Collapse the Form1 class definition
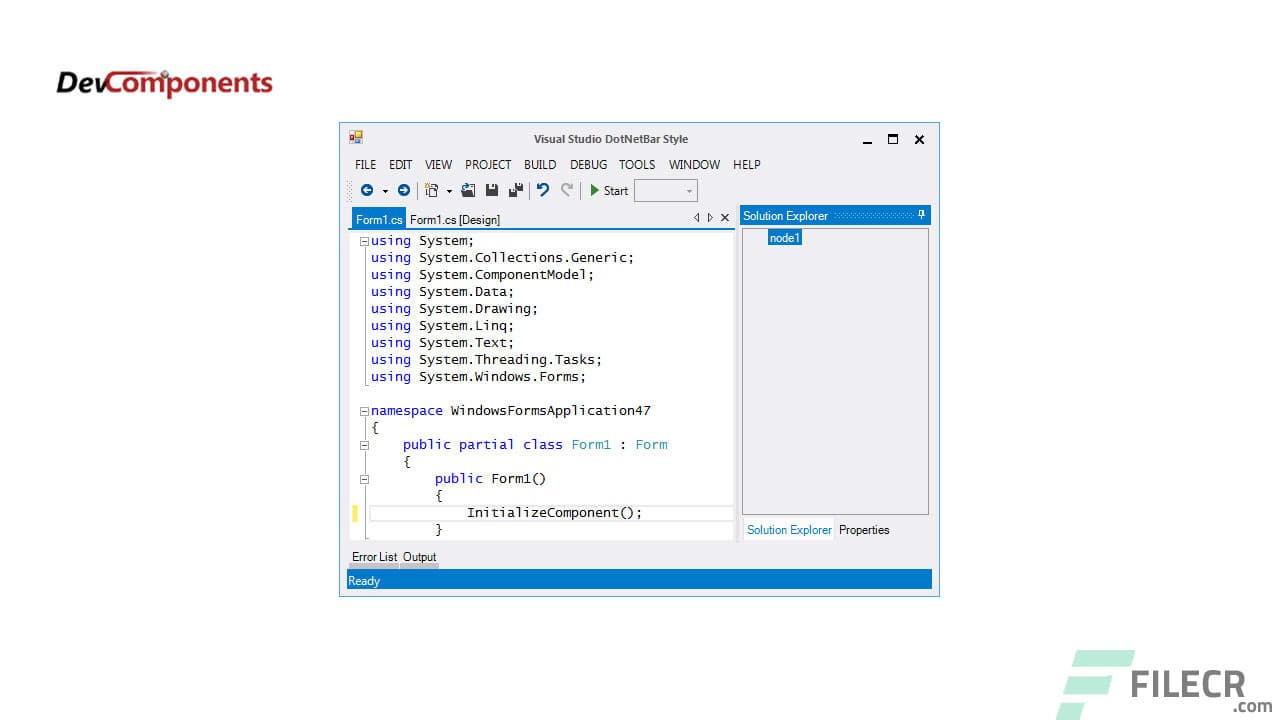Viewport: 1280px width, 720px height. coord(364,445)
